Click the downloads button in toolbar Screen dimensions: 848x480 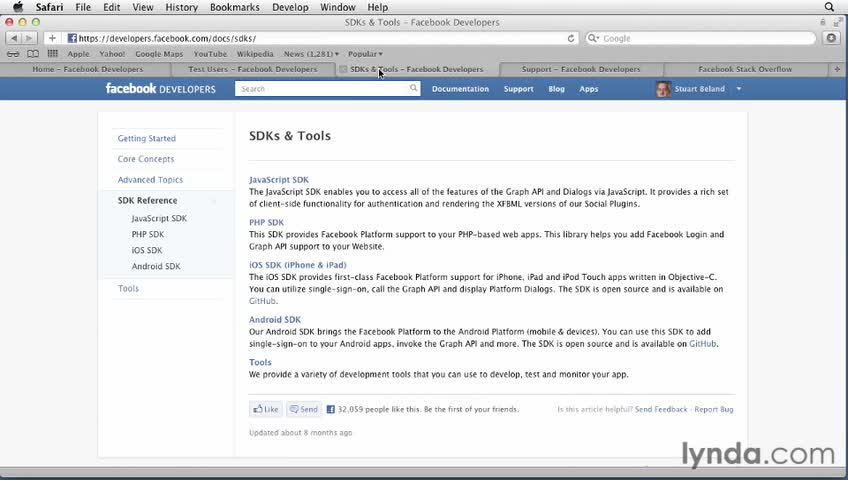point(831,38)
